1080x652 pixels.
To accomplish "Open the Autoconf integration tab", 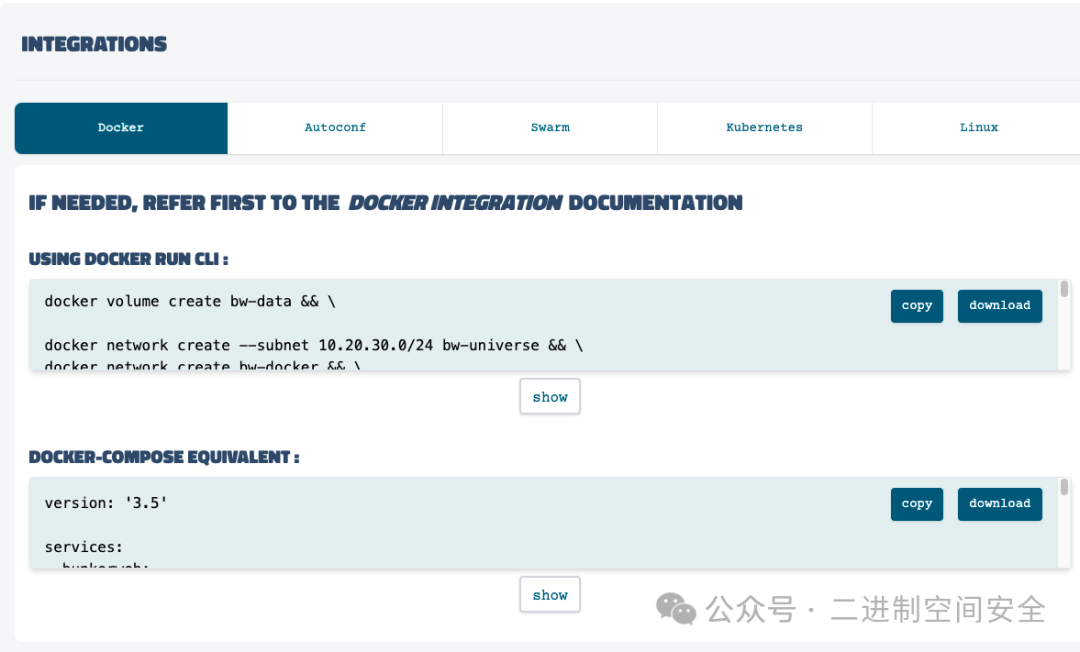I will 335,128.
